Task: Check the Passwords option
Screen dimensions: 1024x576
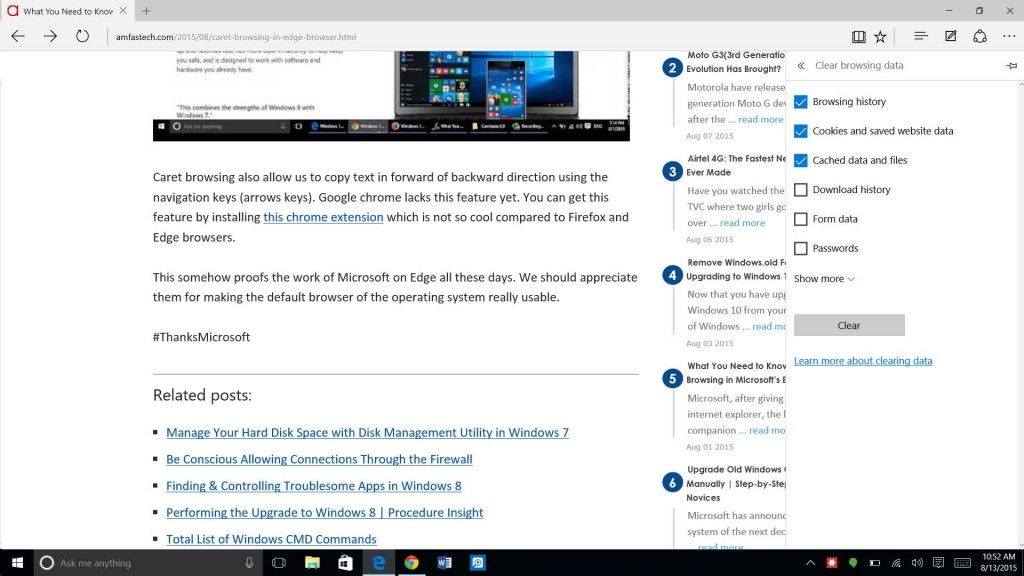Action: [x=801, y=248]
